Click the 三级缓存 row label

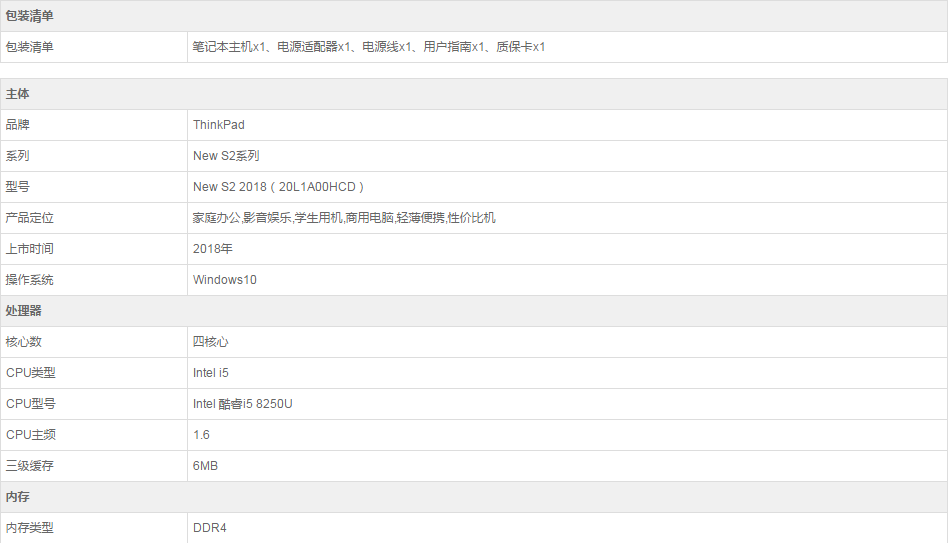click(x=29, y=466)
